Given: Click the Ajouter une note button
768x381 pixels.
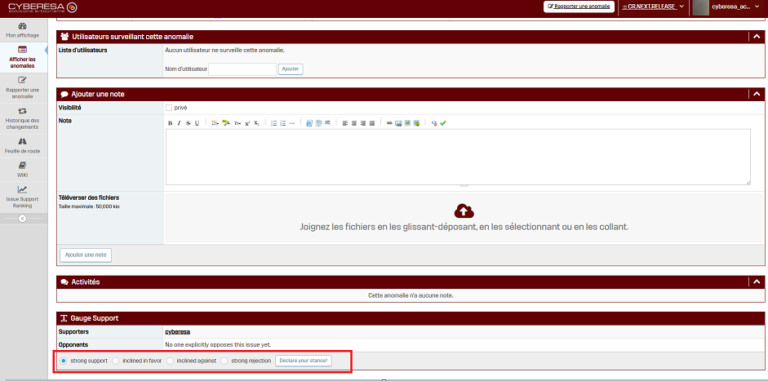Looking at the screenshot, I should (x=86, y=255).
